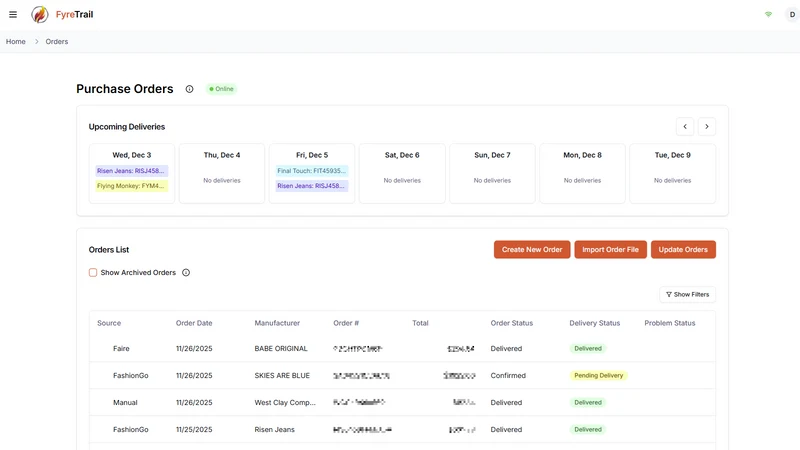The width and height of the screenshot is (800, 450).
Task: Click Update Orders button
Action: pyautogui.click(x=683, y=249)
